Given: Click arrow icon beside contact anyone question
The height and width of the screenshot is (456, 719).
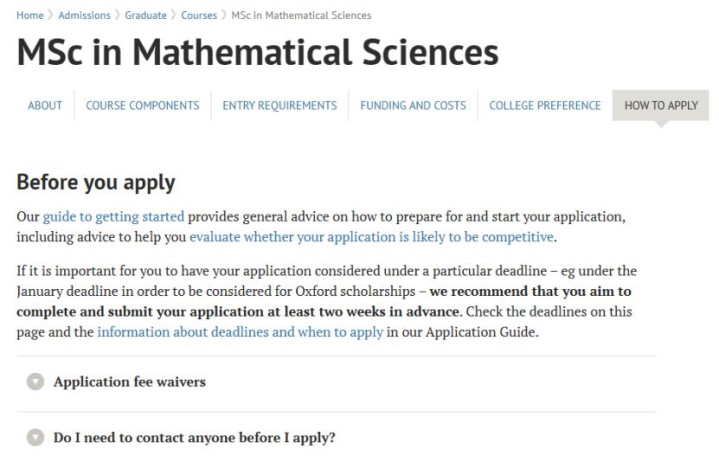Looking at the screenshot, I should tap(36, 437).
